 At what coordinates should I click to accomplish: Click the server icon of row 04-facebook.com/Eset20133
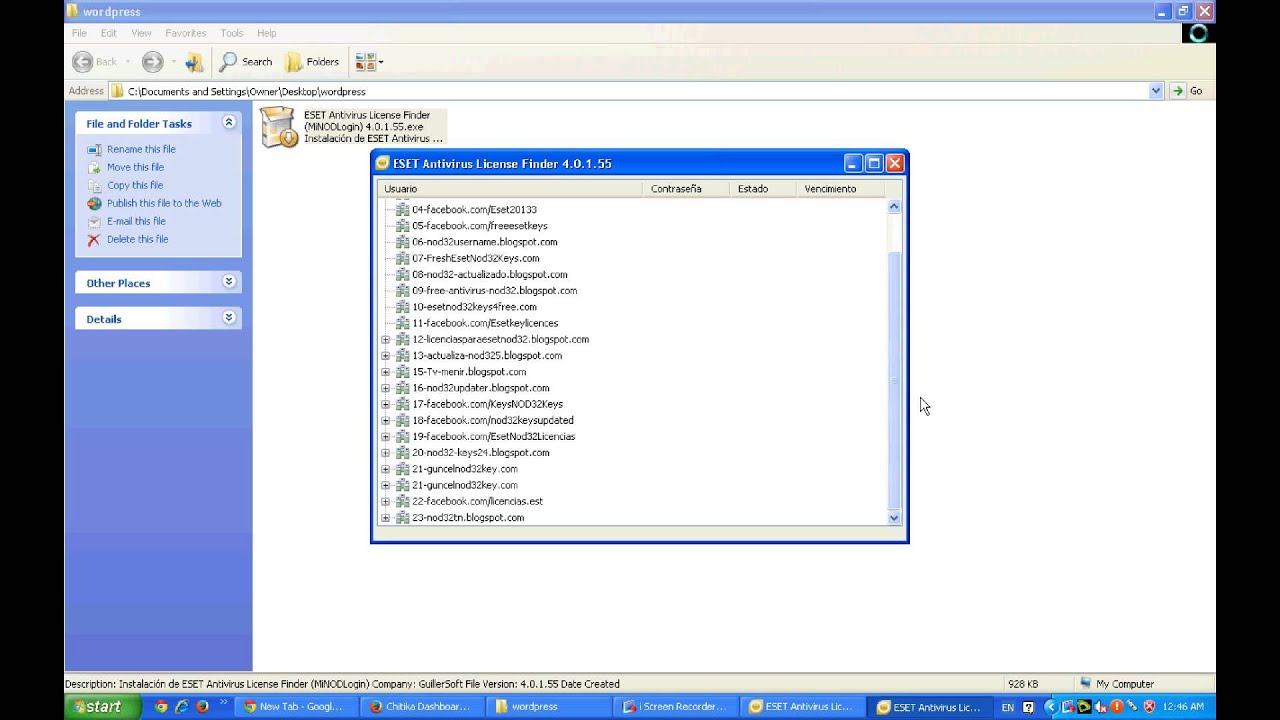(403, 209)
